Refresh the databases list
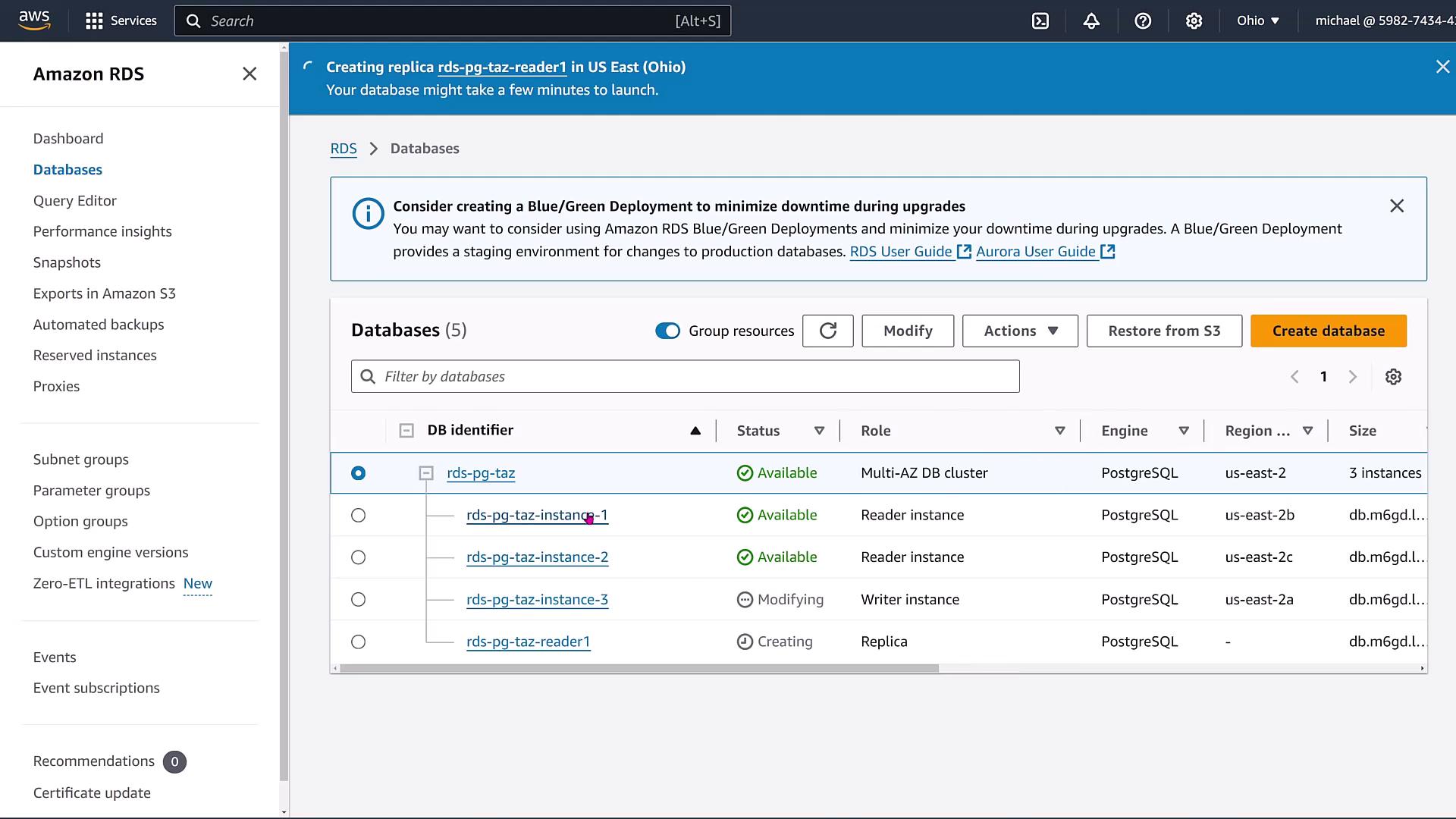This screenshot has width=1456, height=819. coord(828,331)
